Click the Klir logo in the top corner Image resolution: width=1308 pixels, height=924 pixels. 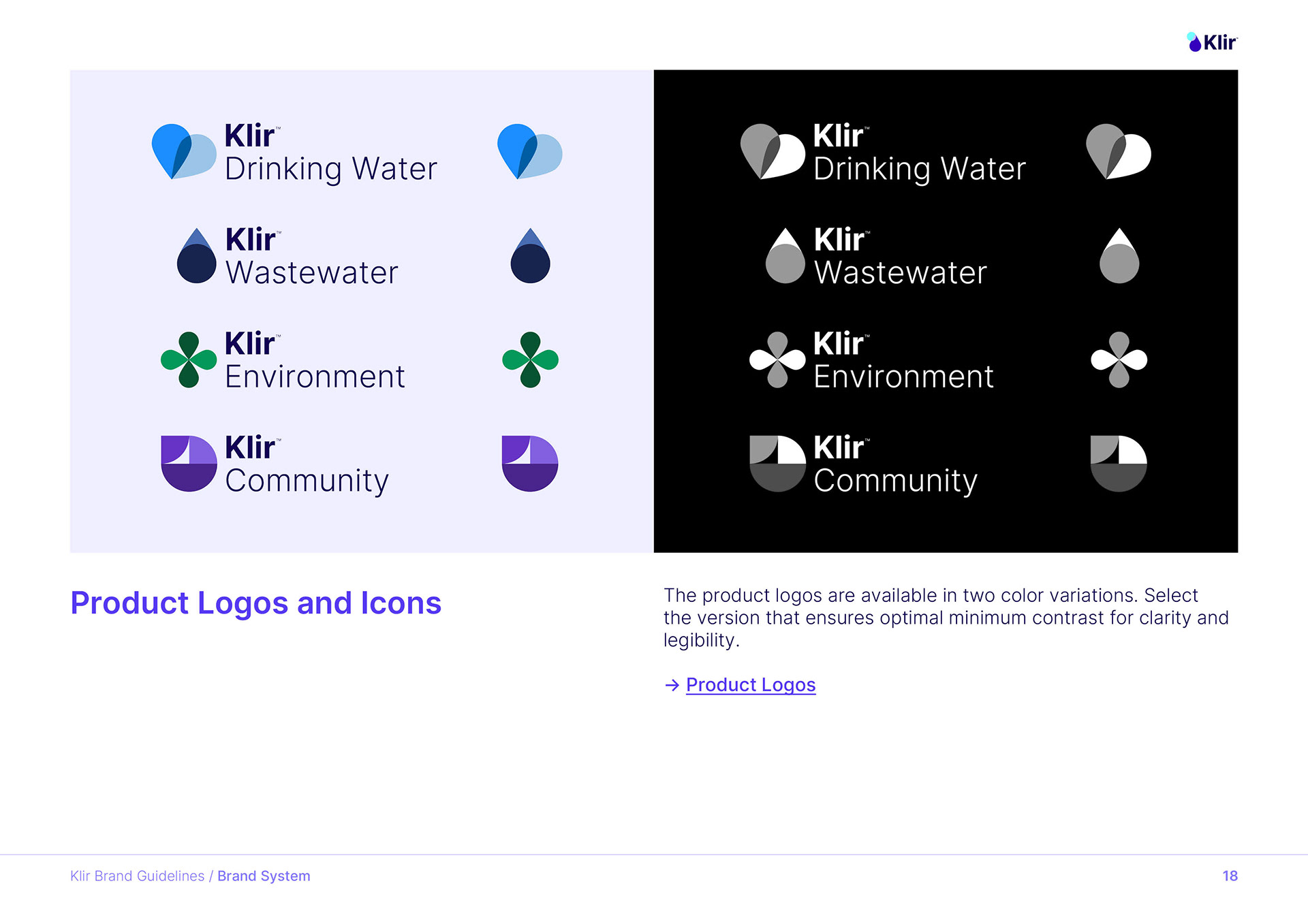(x=1212, y=42)
